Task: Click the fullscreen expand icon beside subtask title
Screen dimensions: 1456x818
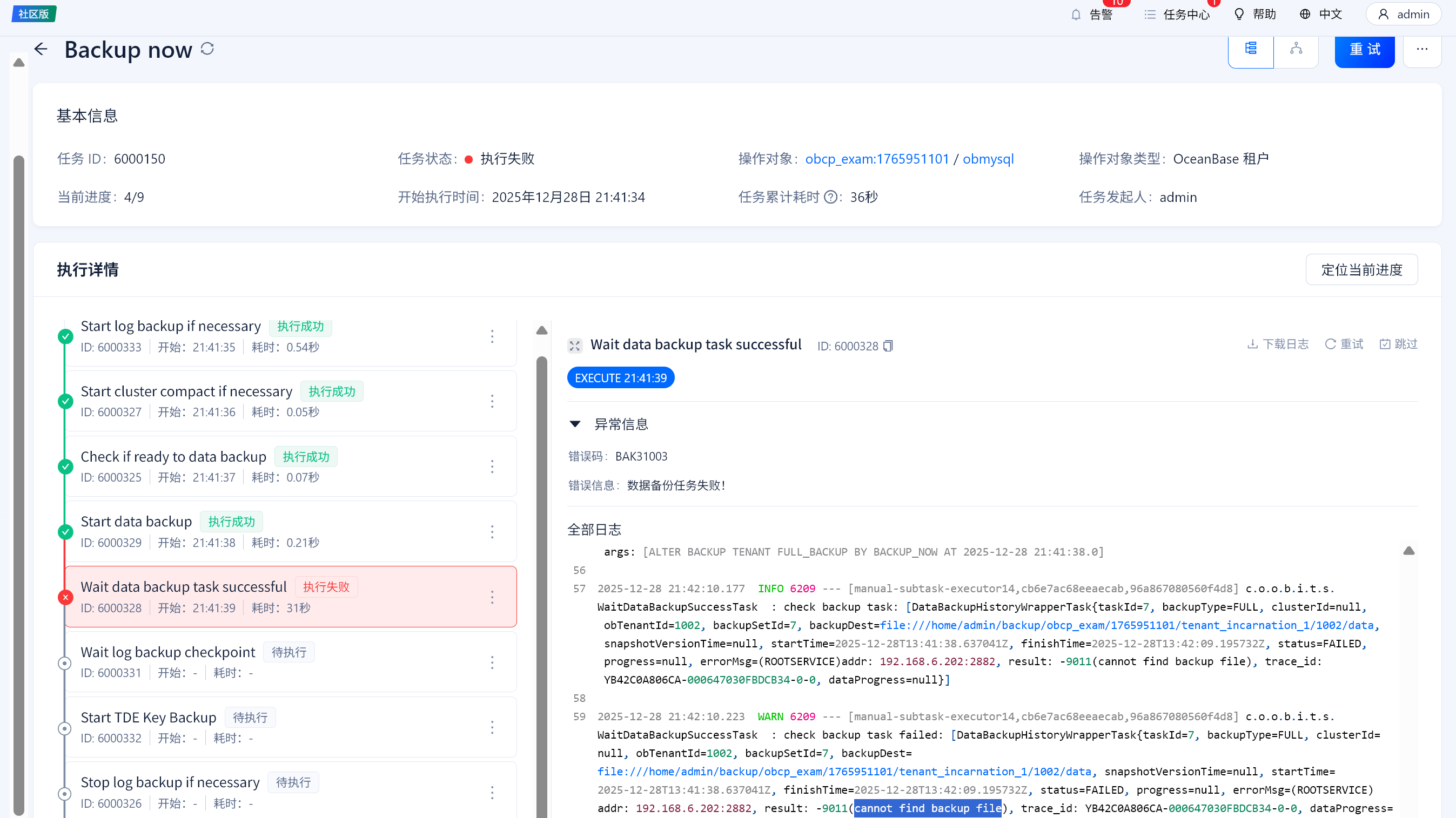Action: tap(575, 346)
